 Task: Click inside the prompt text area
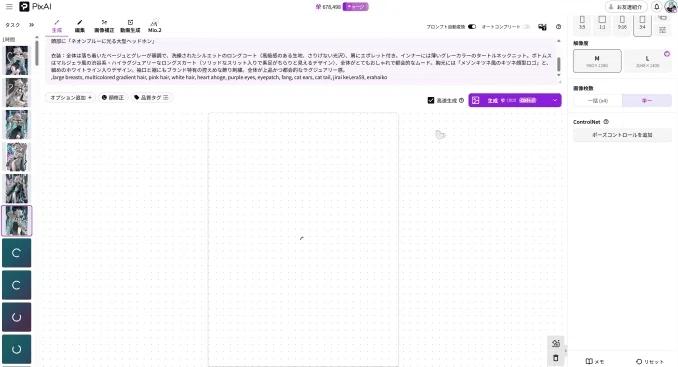pyautogui.click(x=301, y=61)
